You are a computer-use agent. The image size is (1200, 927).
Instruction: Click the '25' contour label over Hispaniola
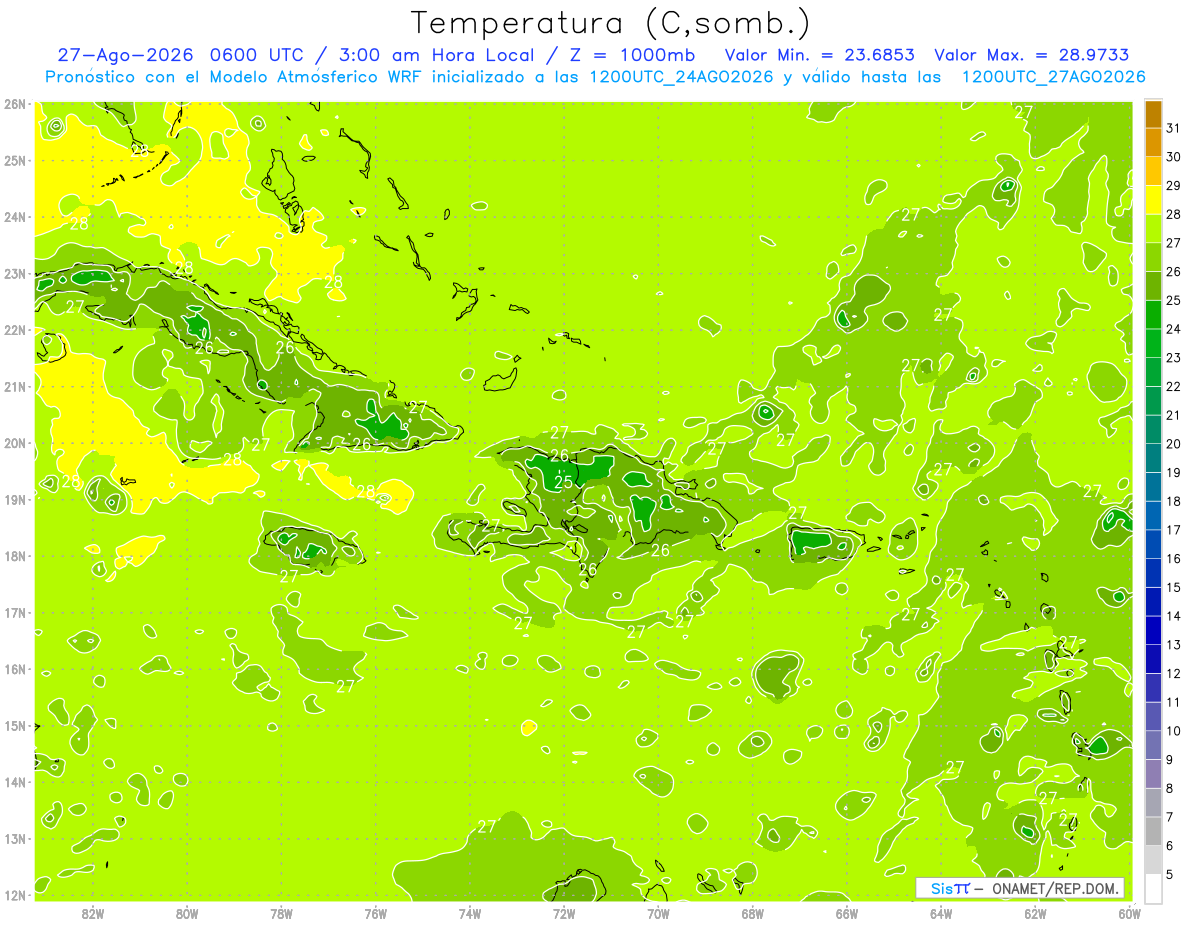tap(564, 482)
